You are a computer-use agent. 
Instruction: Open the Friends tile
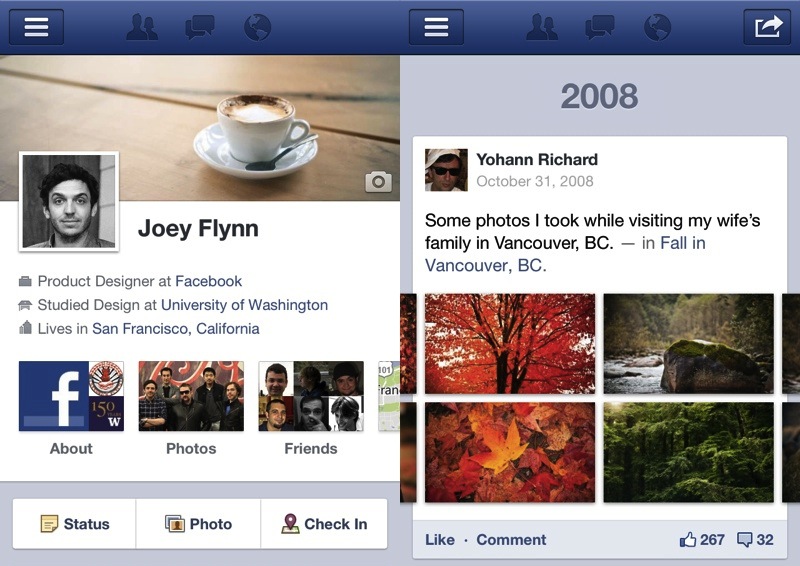click(x=311, y=408)
